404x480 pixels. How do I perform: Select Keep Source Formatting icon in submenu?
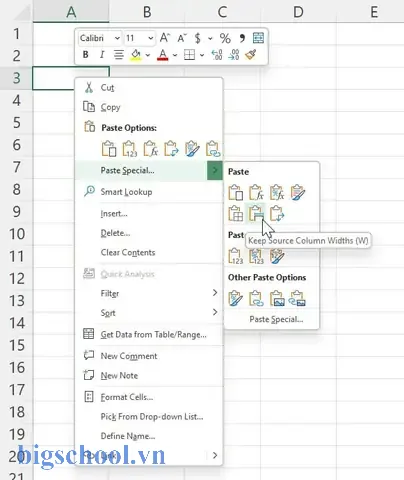pyautogui.click(x=298, y=192)
